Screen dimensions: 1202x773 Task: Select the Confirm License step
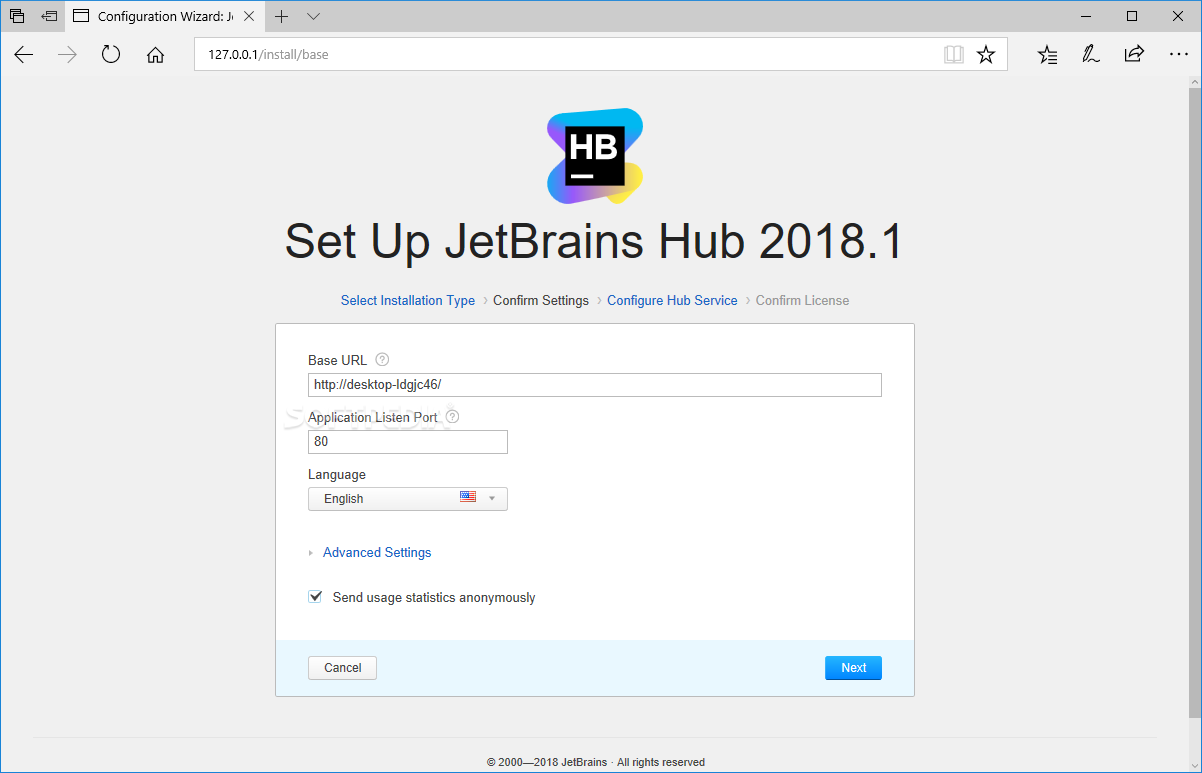click(x=802, y=300)
